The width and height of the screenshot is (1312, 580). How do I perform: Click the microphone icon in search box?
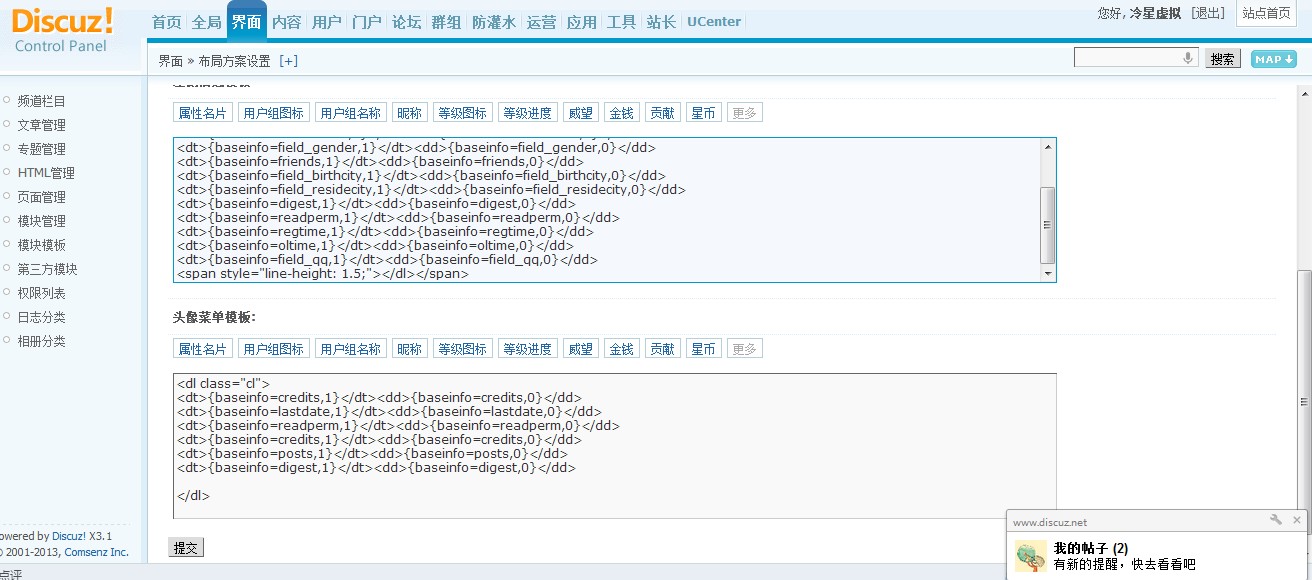click(1188, 58)
